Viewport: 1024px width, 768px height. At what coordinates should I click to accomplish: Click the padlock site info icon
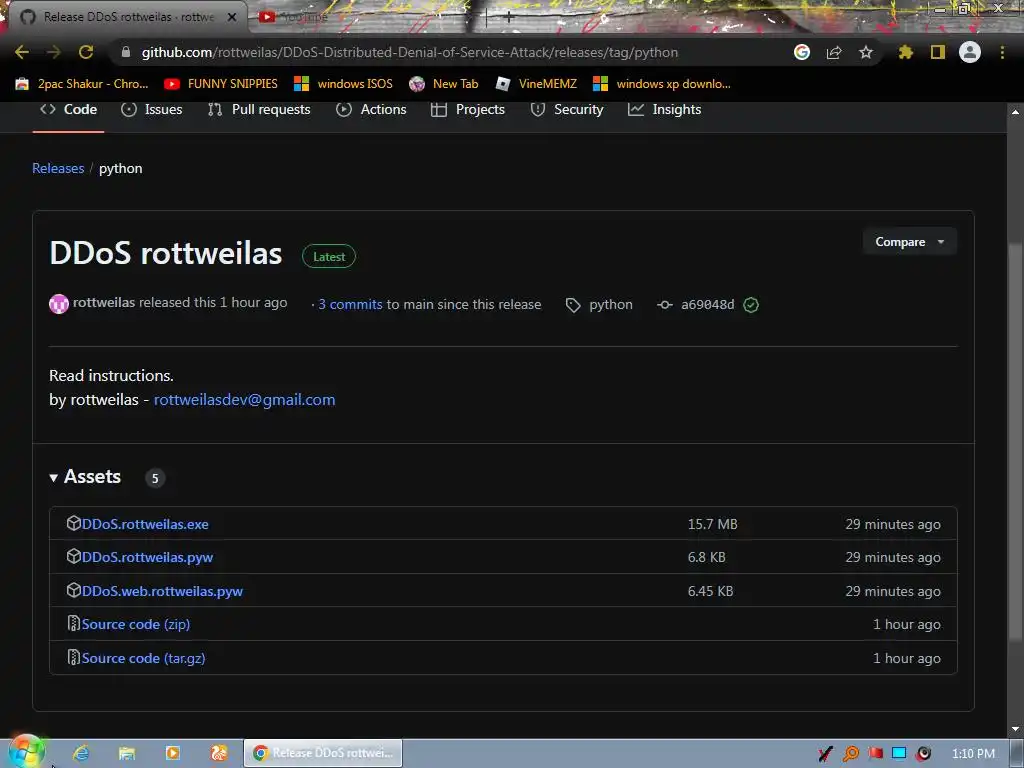pos(126,52)
